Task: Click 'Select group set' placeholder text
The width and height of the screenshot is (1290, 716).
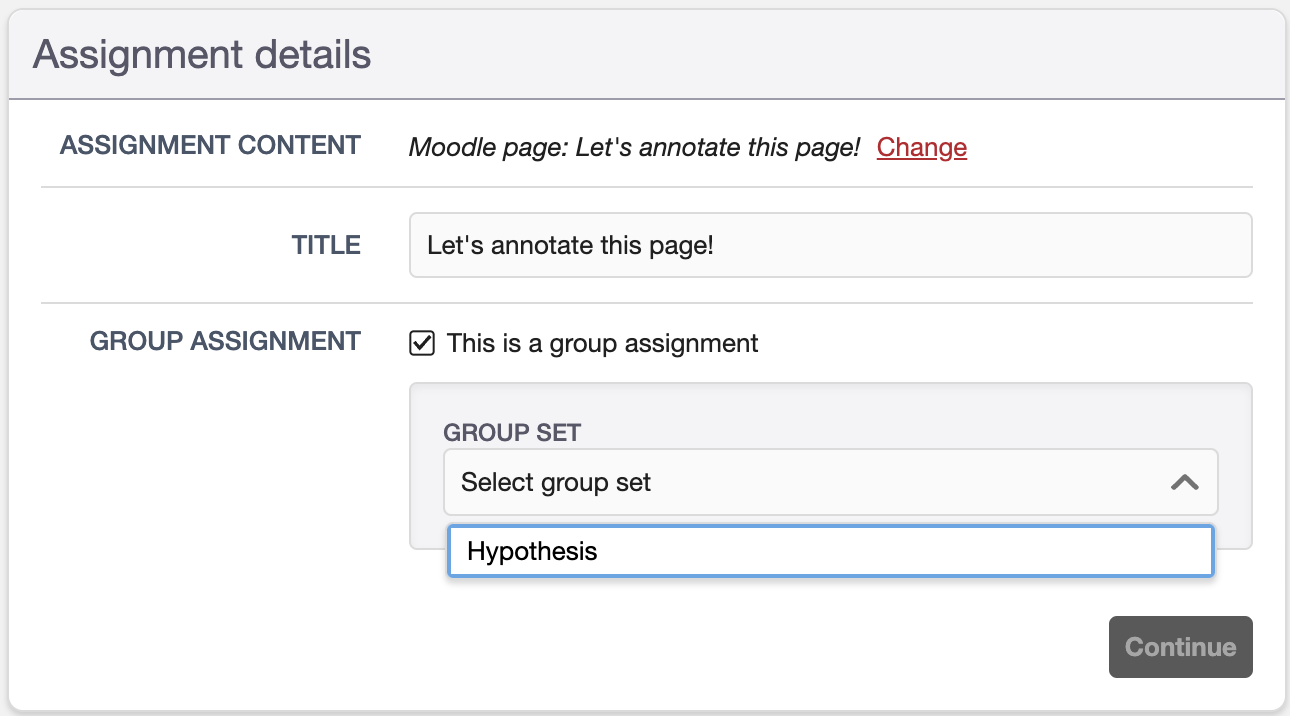Action: click(556, 483)
